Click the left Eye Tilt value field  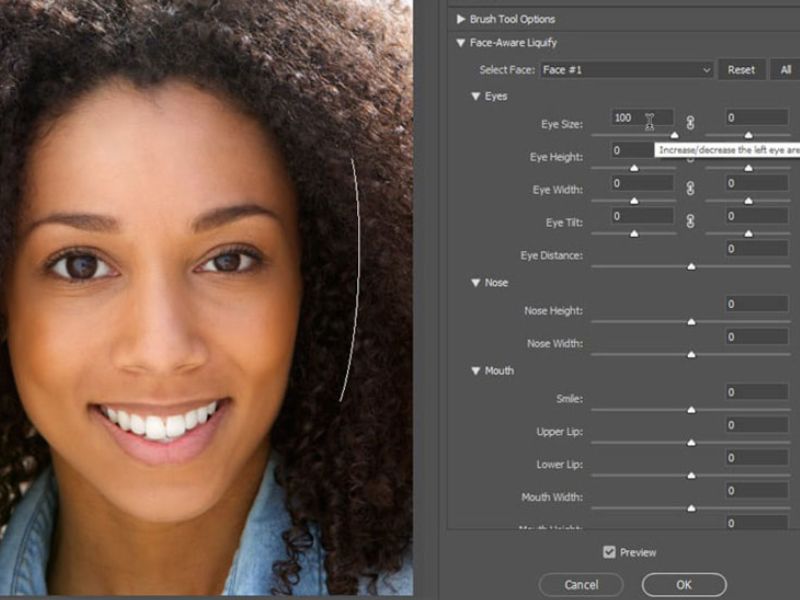click(642, 216)
